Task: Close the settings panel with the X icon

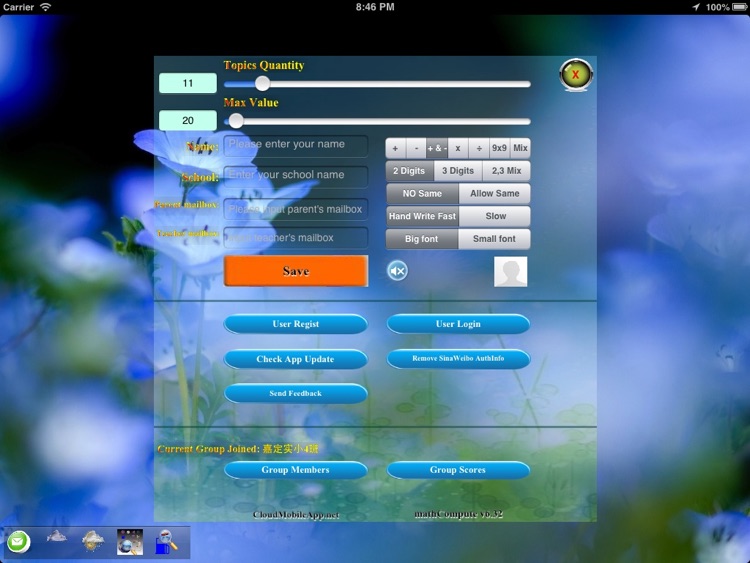Action: (x=576, y=75)
